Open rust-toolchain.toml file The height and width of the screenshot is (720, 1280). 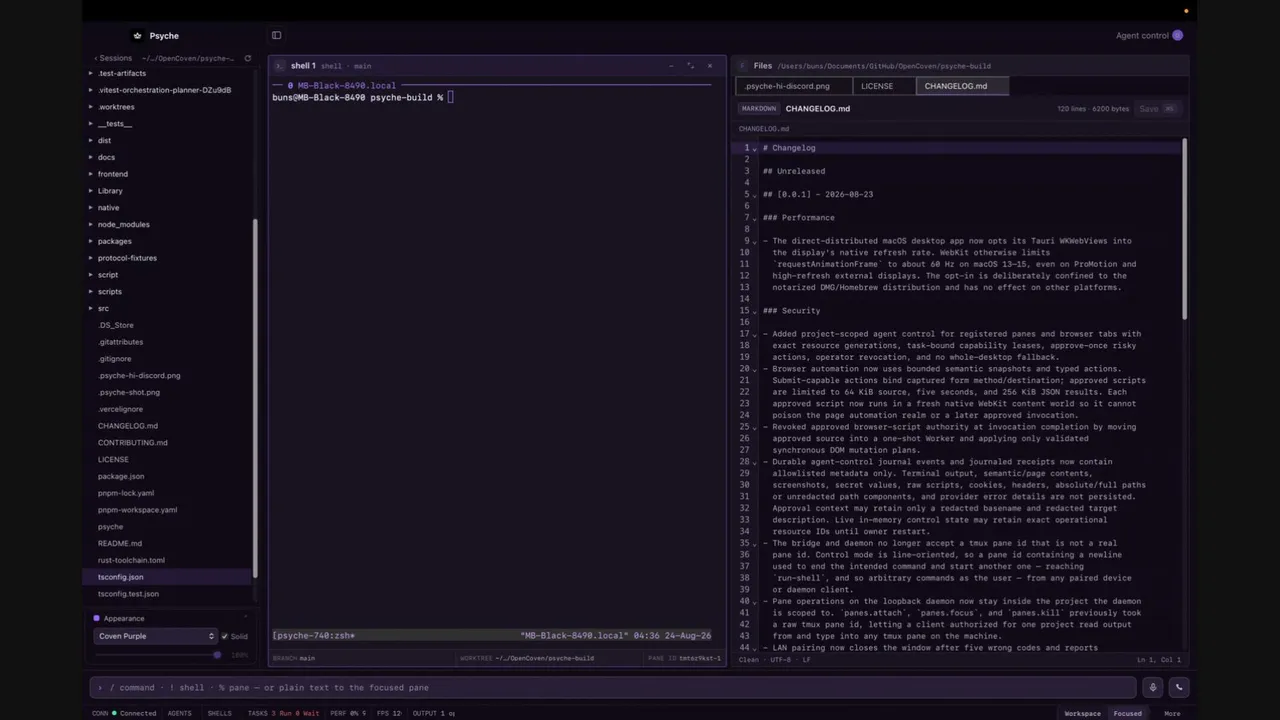(131, 560)
